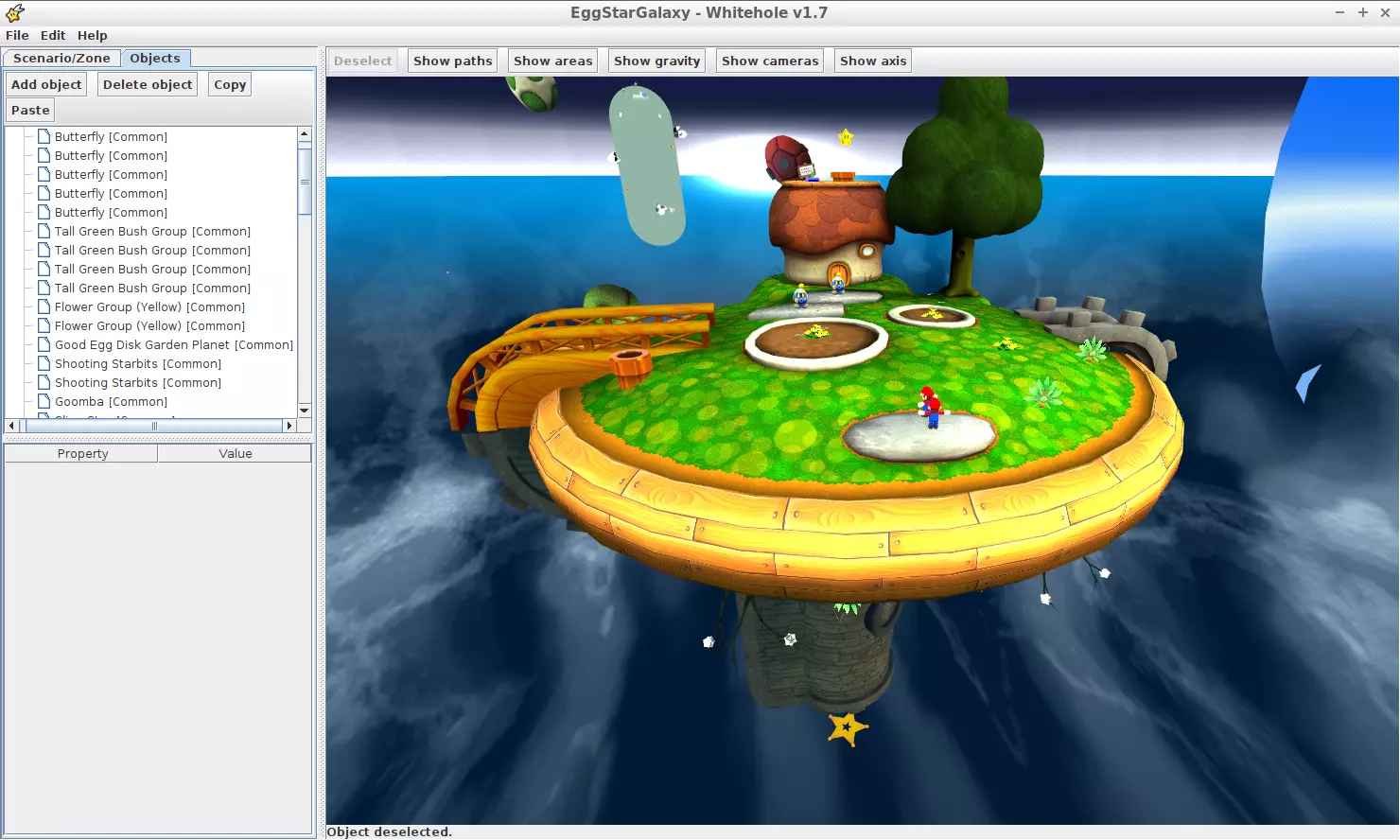
Task: Click the Deselect button
Action: [362, 61]
